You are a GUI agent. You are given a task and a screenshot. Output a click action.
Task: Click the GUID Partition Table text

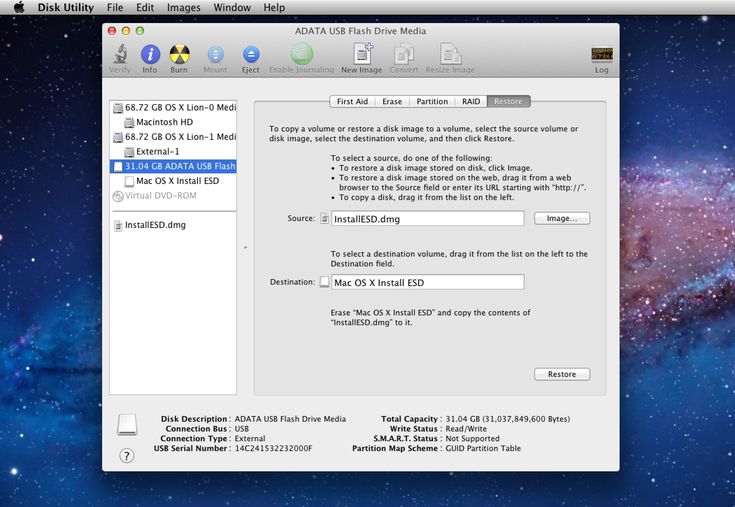tap(483, 448)
